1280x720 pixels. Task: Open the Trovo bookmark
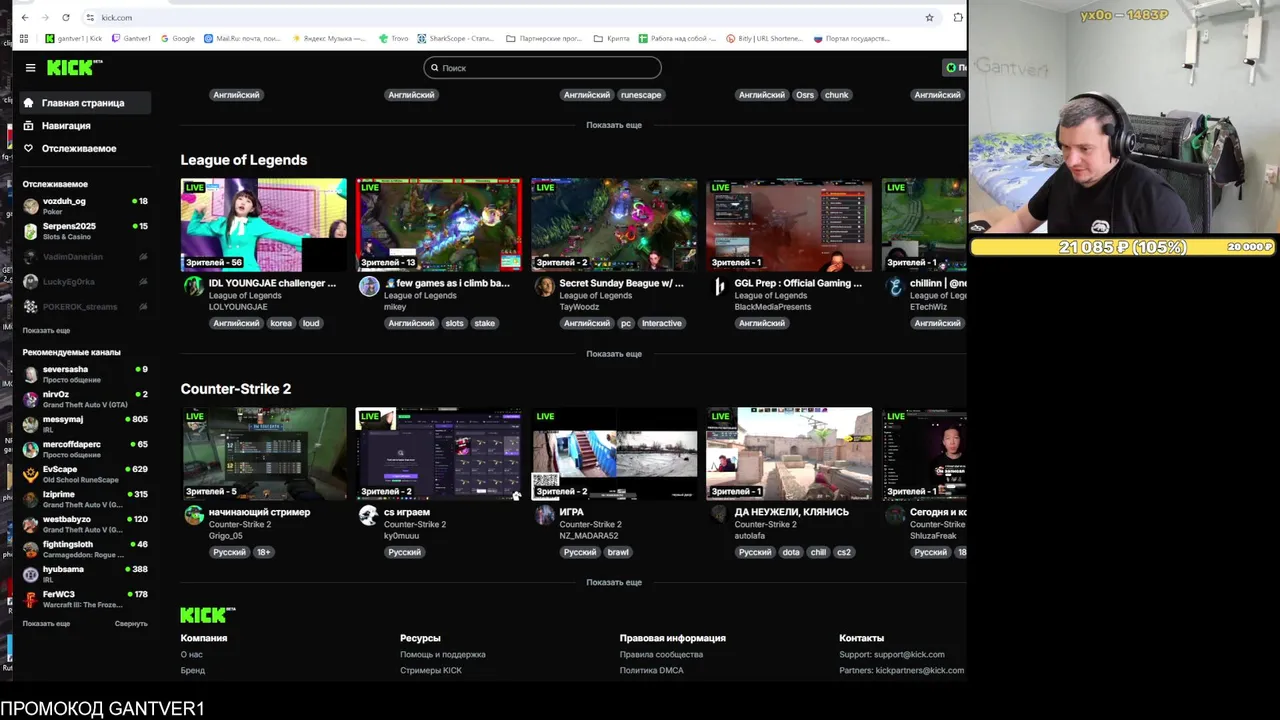(x=394, y=38)
